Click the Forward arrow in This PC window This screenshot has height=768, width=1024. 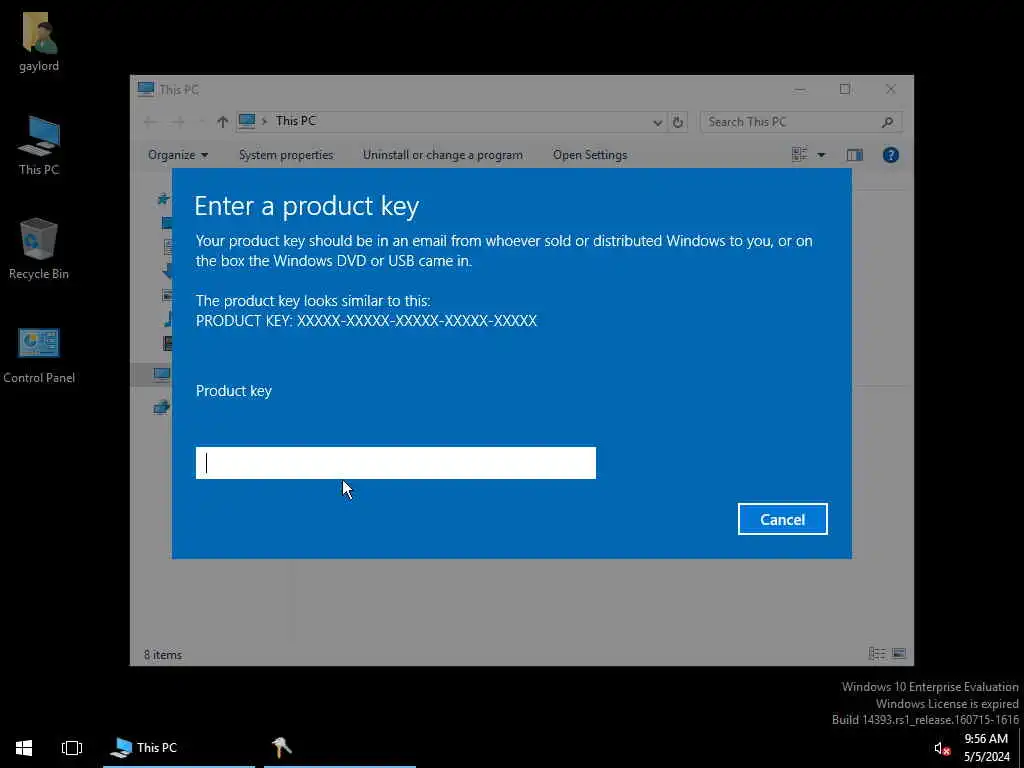pos(178,121)
